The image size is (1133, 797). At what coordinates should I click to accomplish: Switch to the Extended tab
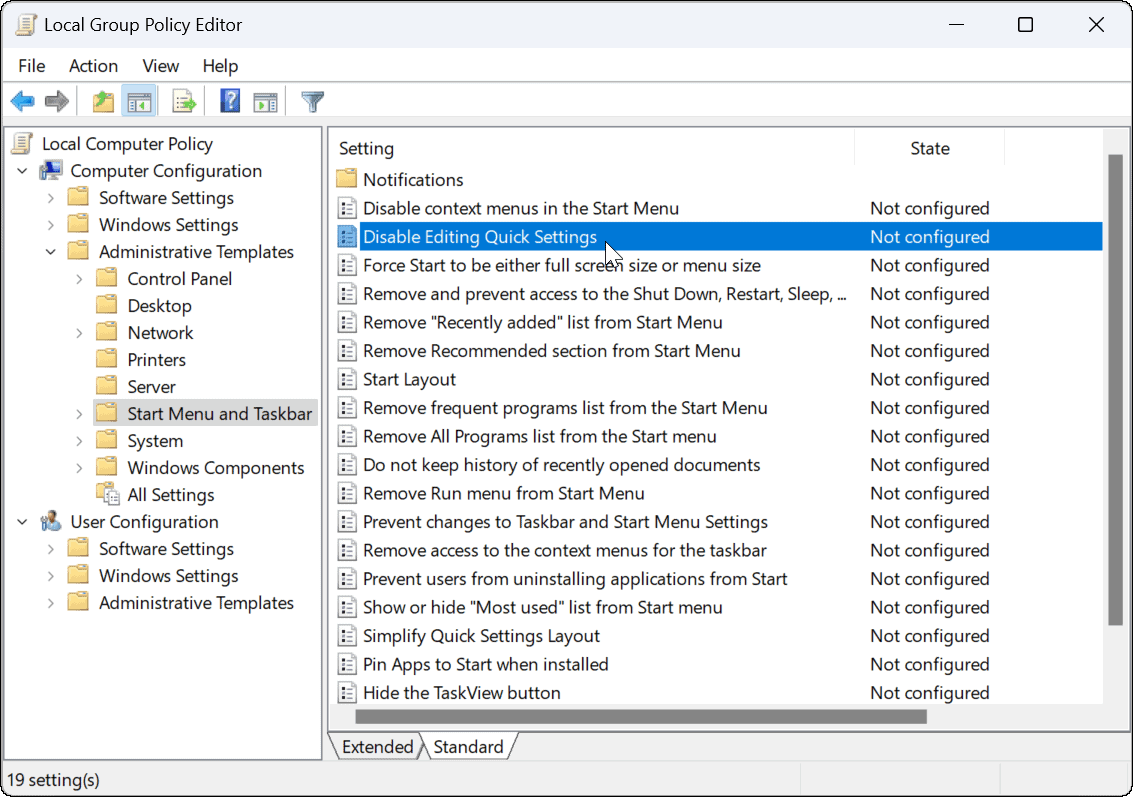377,747
